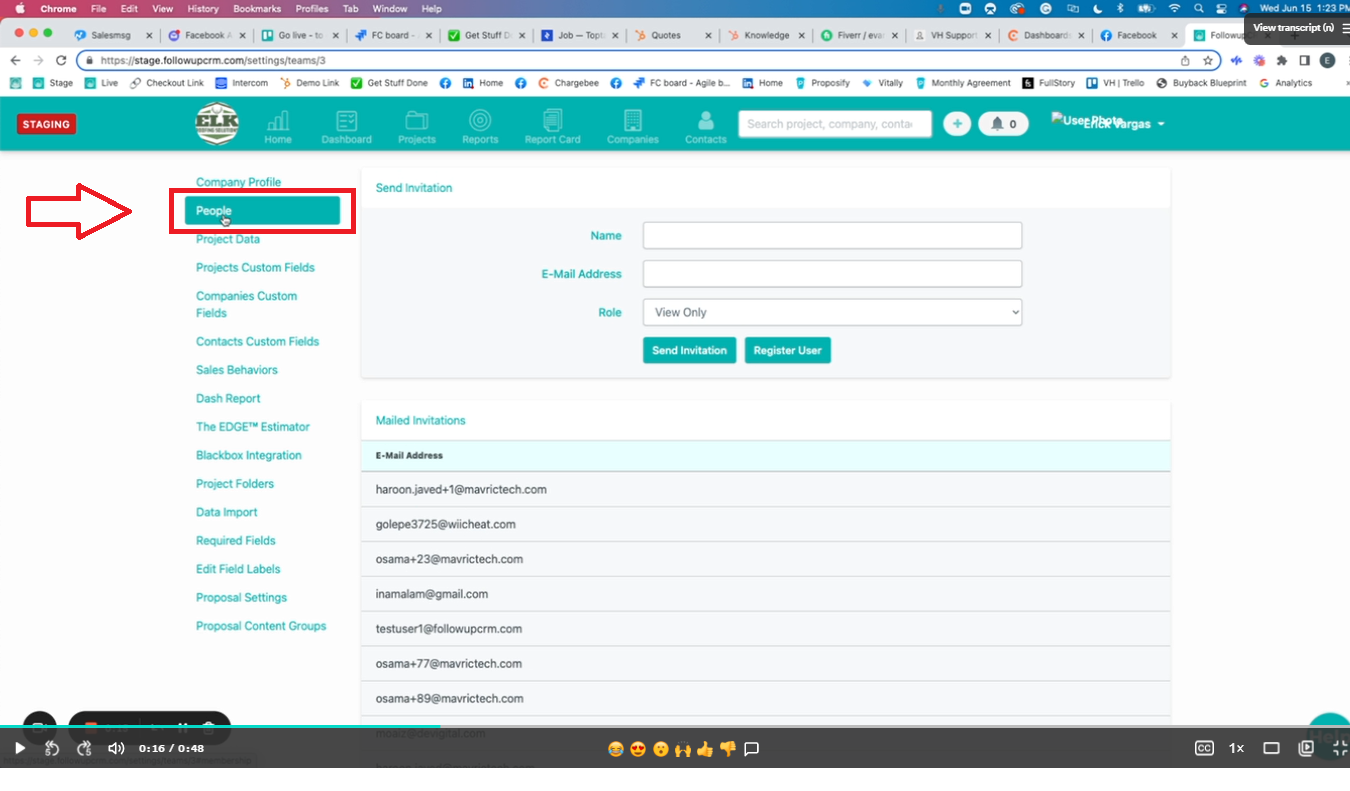Open the notifications bell showing 0
Image resolution: width=1350 pixels, height=791 pixels.
pyautogui.click(x=1003, y=124)
